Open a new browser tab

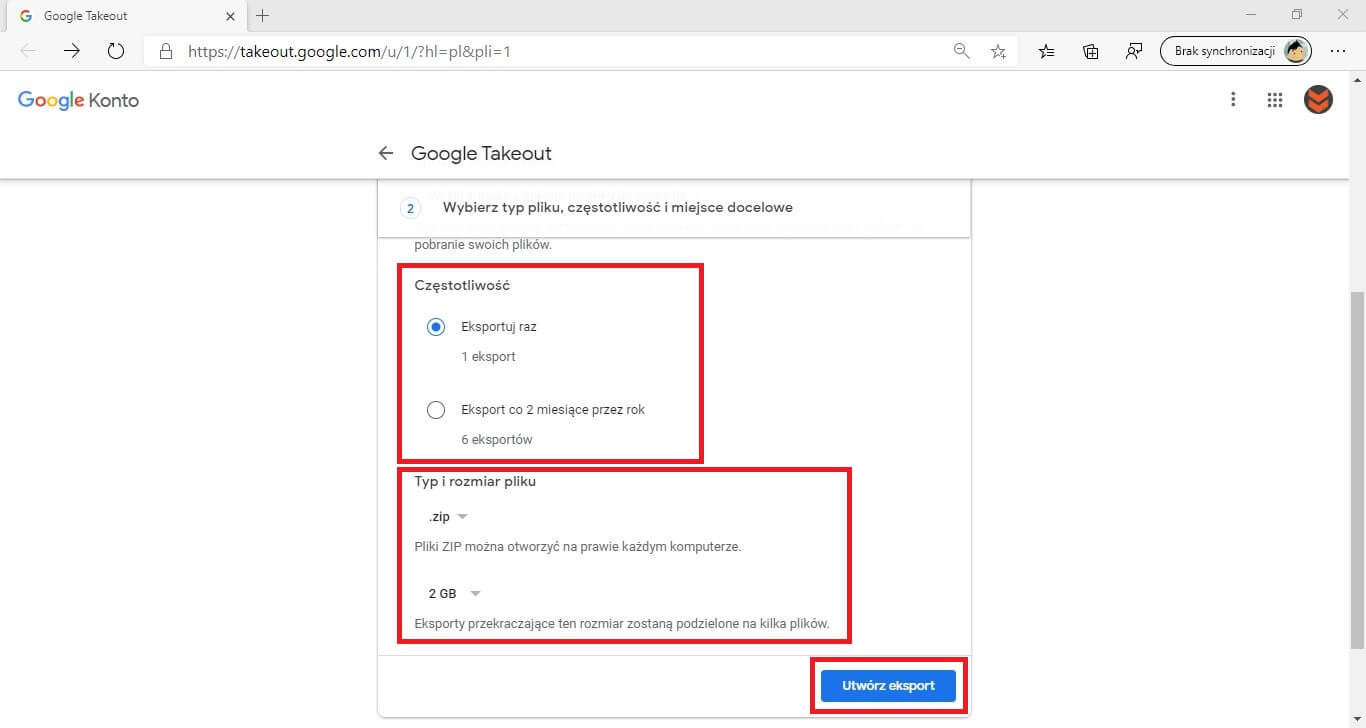tap(263, 16)
